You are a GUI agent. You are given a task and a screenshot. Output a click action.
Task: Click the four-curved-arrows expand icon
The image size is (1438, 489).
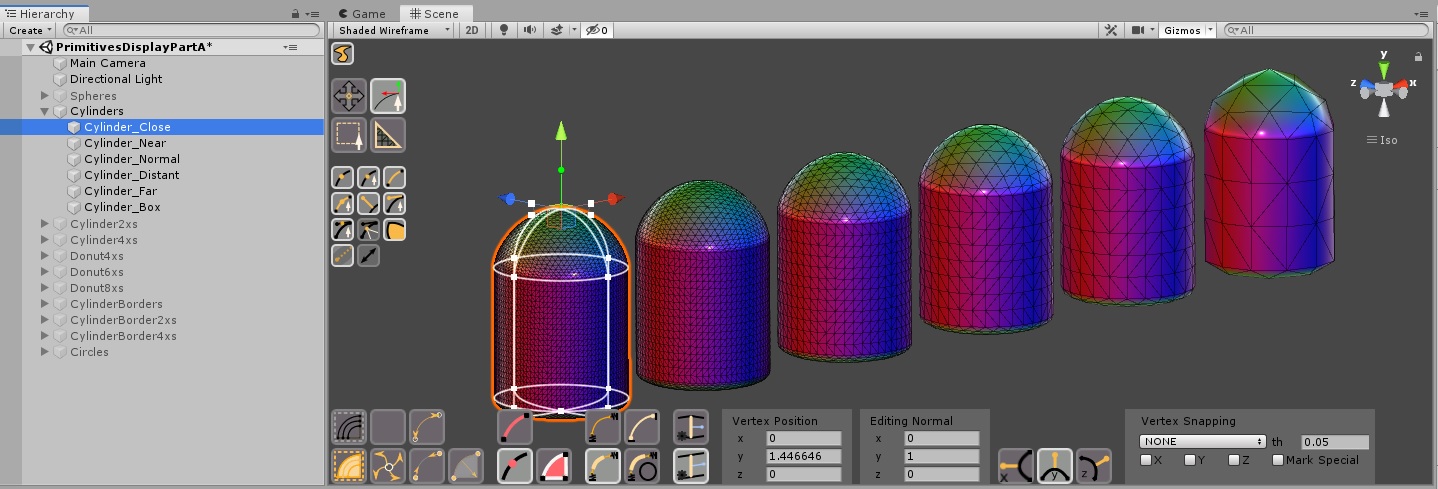point(388,466)
